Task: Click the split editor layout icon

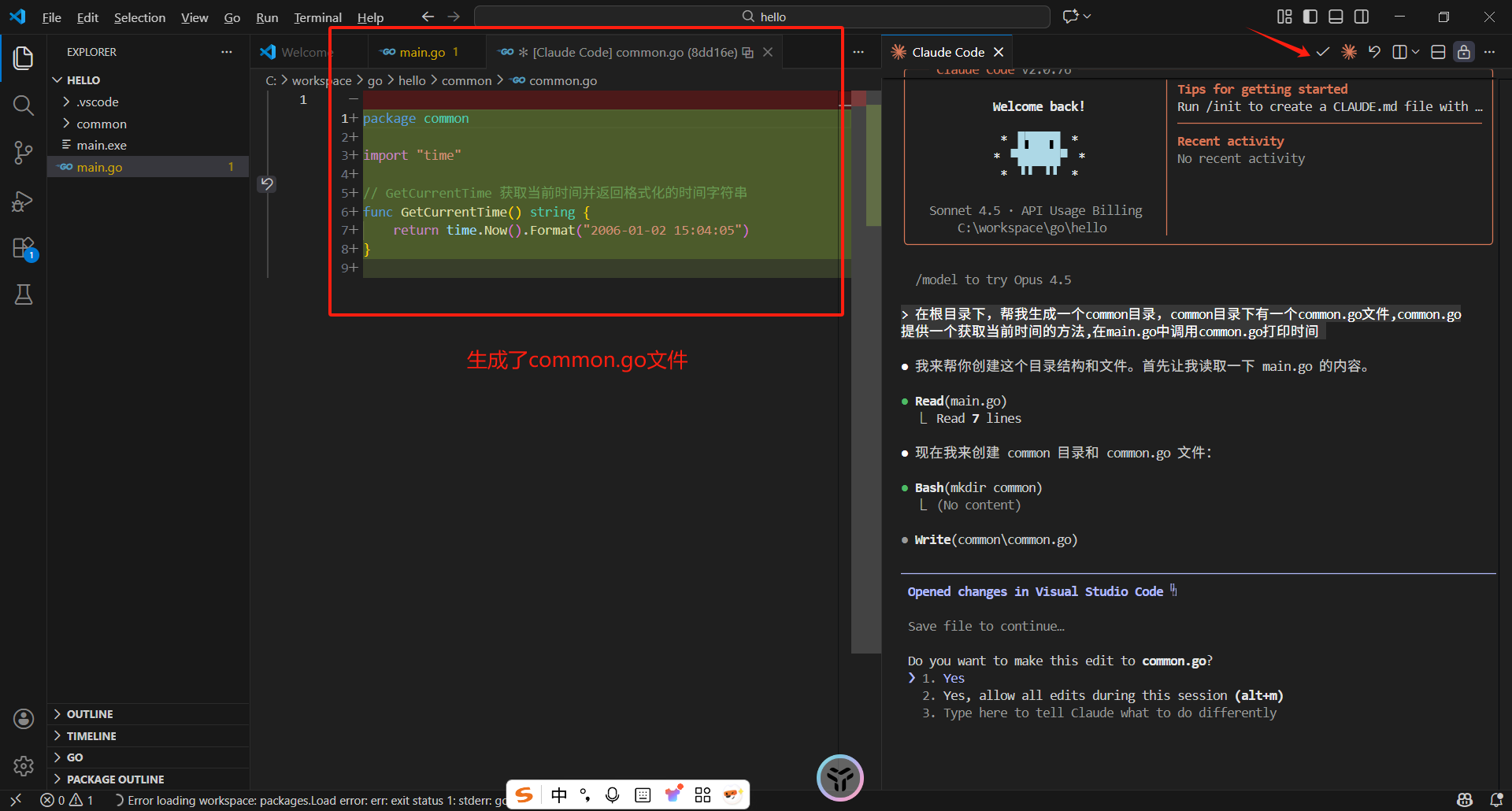Action: coord(1399,52)
